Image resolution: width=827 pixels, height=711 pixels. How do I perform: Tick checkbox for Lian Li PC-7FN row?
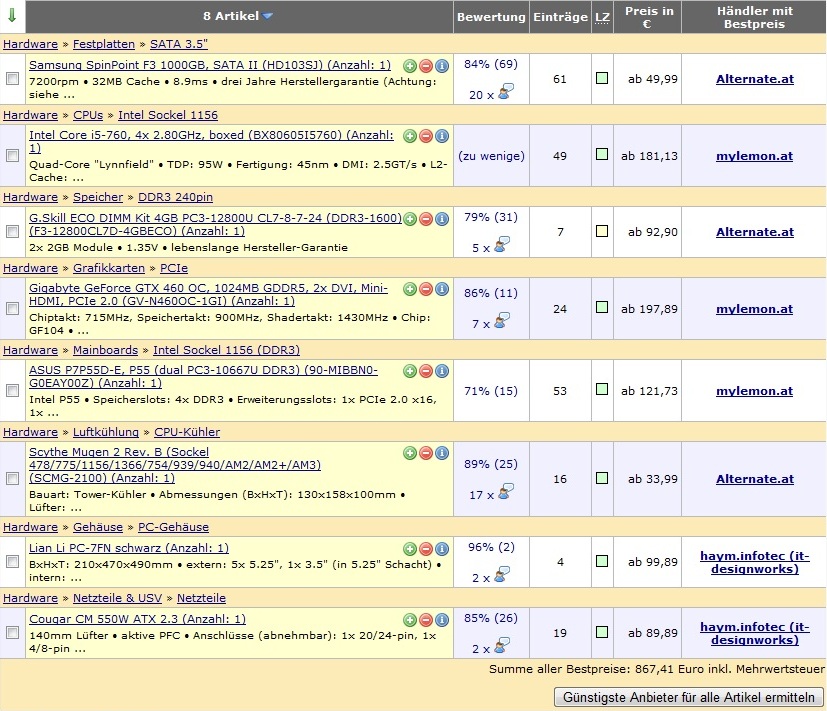coord(12,562)
